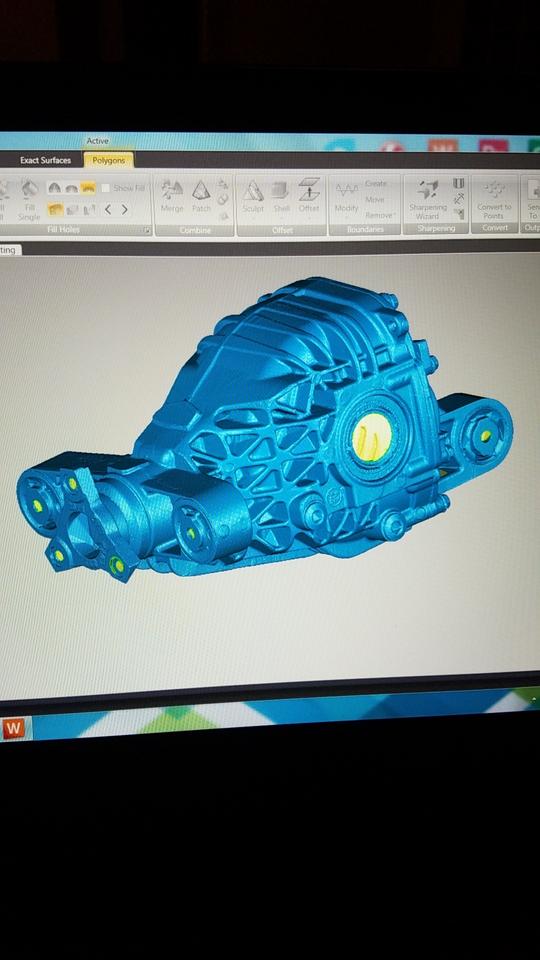540x960 pixels.
Task: Launch the Sharpening Wizard
Action: click(428, 200)
